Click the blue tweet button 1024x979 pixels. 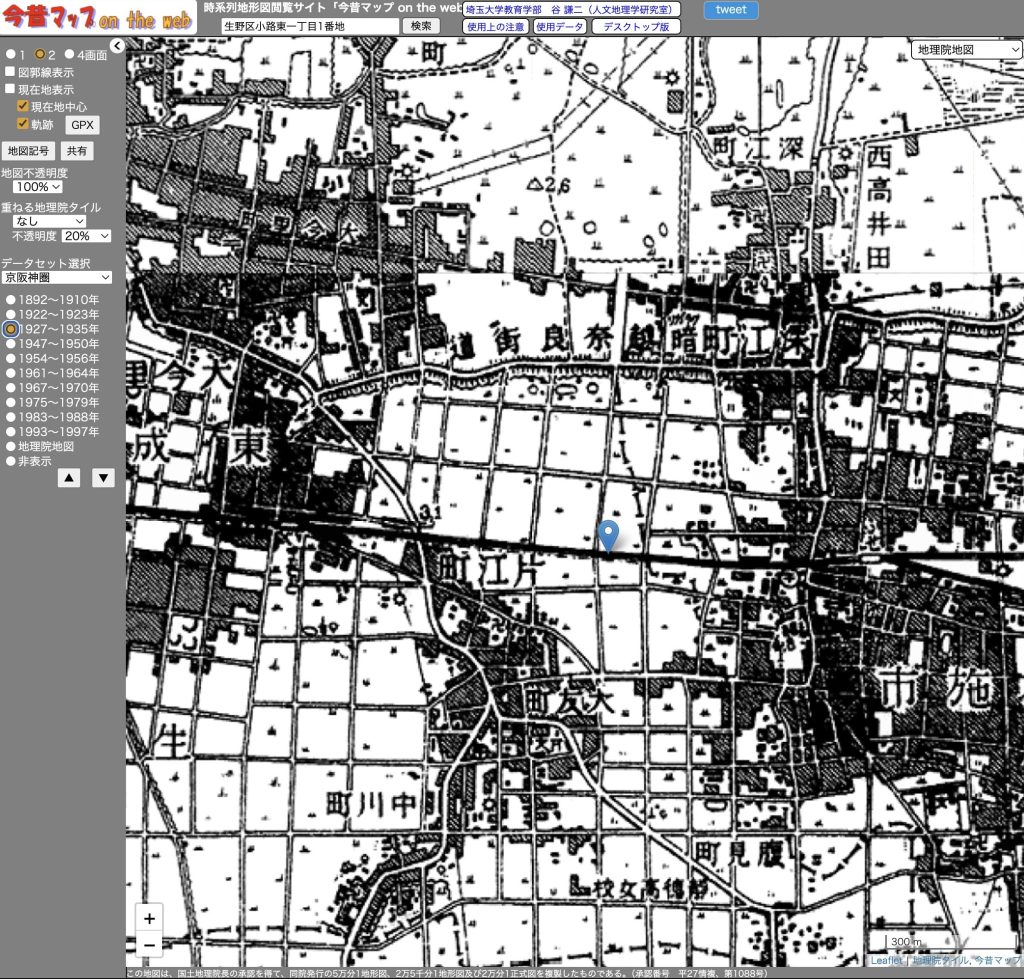click(x=730, y=10)
